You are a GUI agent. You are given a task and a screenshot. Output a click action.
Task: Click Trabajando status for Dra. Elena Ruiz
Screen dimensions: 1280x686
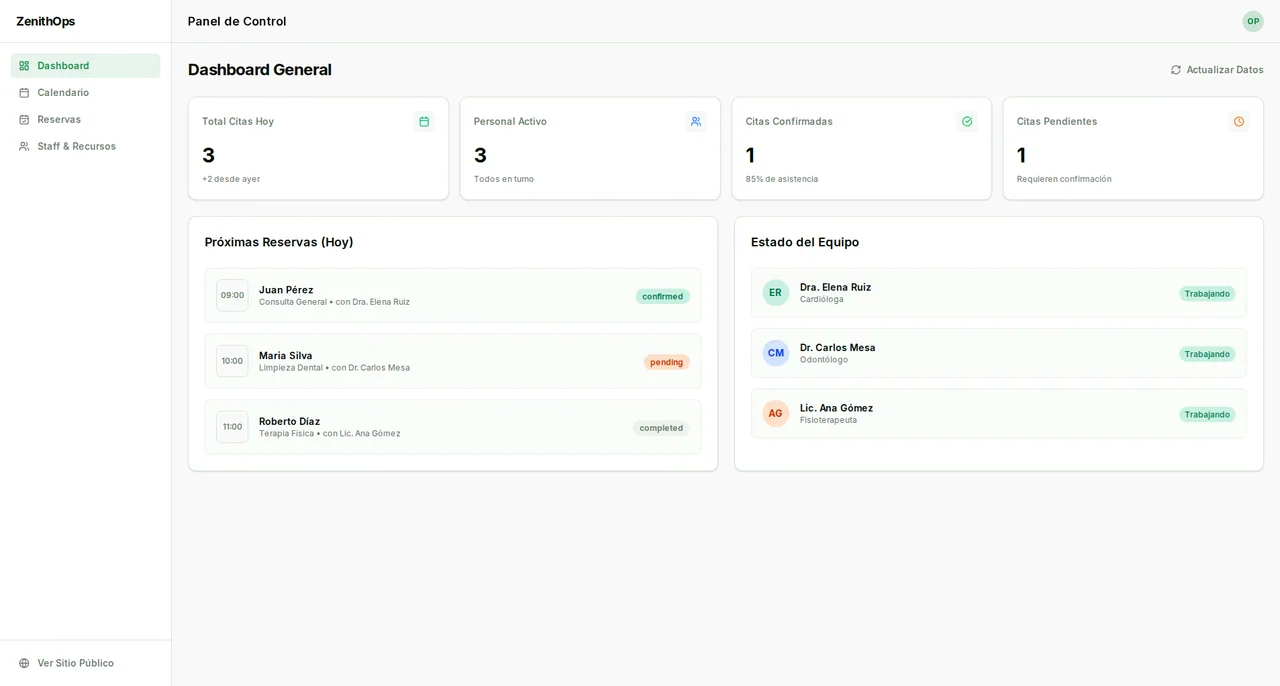point(1207,294)
